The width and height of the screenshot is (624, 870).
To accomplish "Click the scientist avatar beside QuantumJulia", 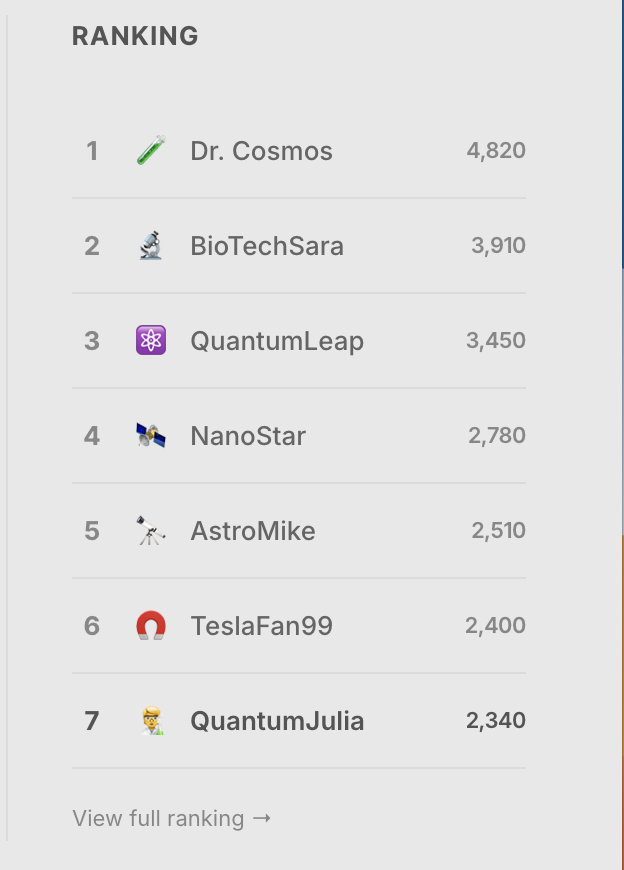I will tap(151, 721).
